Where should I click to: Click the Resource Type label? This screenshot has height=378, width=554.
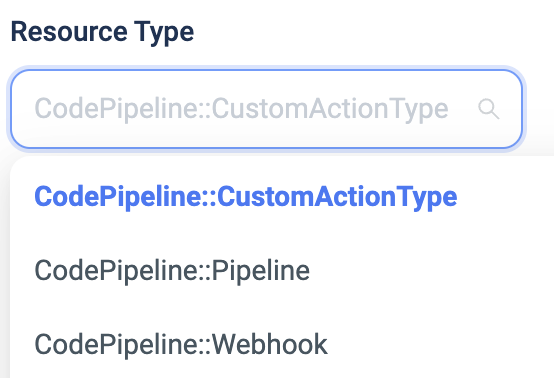coord(102,32)
